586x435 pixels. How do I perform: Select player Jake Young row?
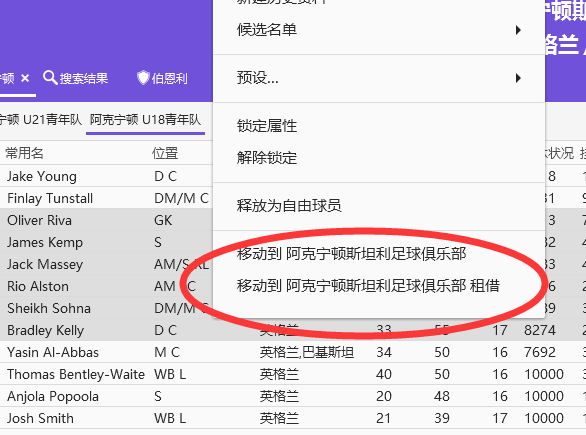tap(106, 176)
